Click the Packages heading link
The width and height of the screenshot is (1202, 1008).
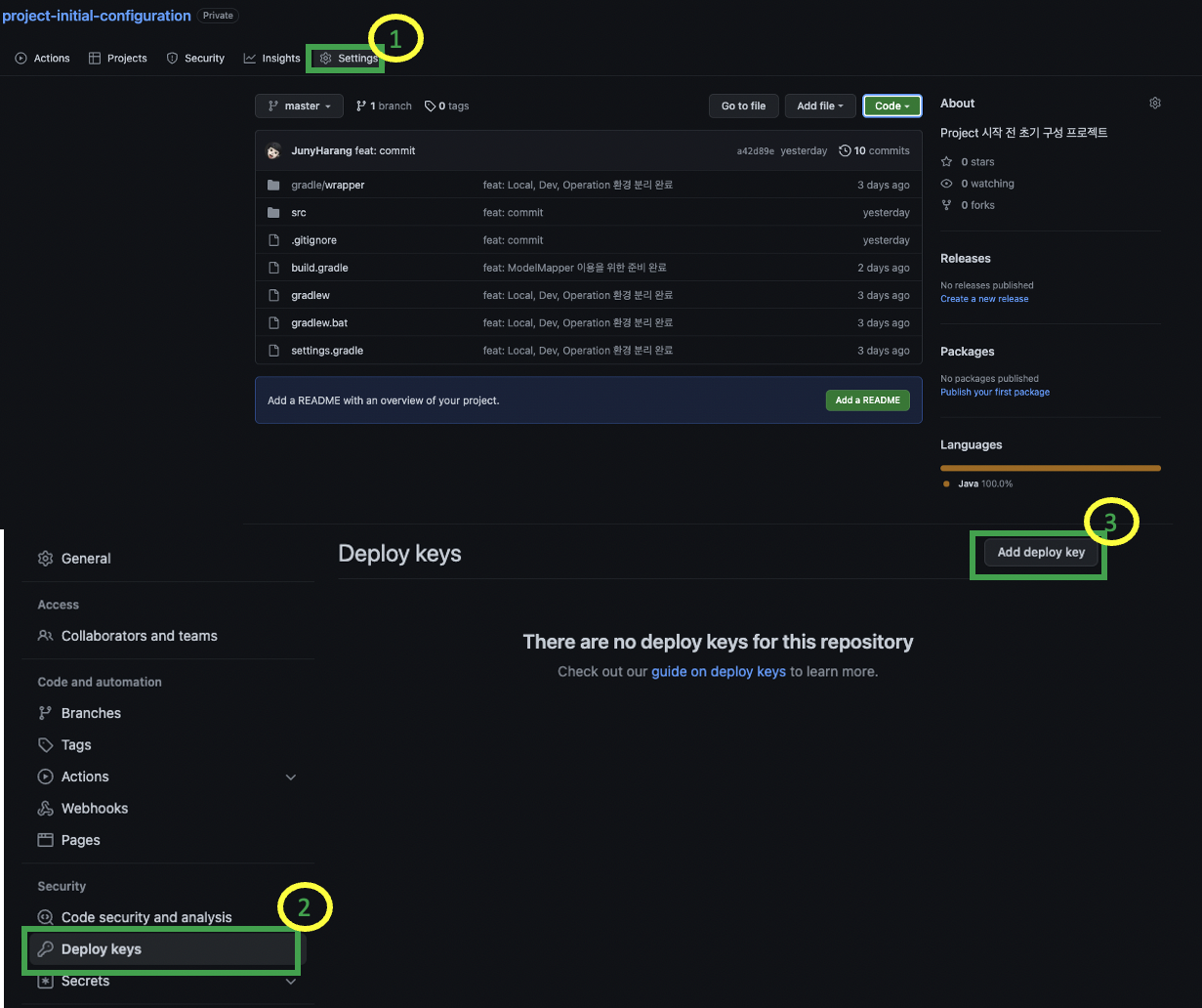[x=968, y=352]
